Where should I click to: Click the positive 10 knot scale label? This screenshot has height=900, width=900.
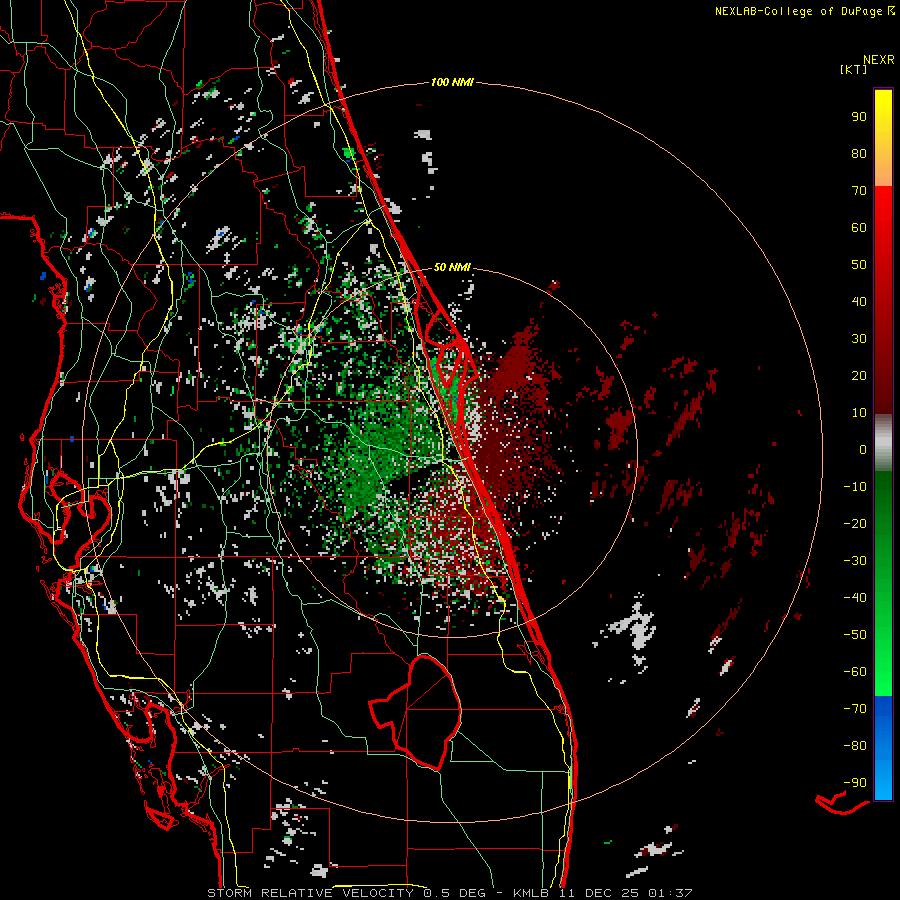(859, 413)
